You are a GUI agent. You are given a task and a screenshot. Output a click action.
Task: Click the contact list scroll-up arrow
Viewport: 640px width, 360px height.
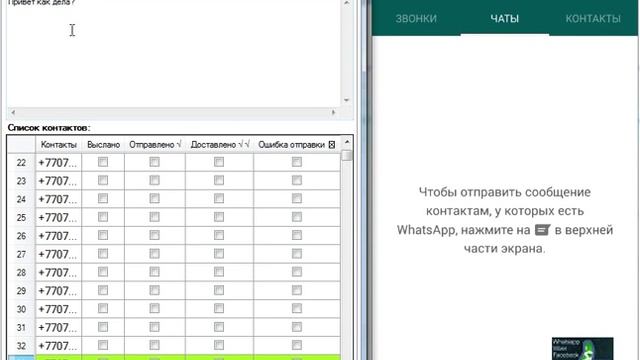347,142
